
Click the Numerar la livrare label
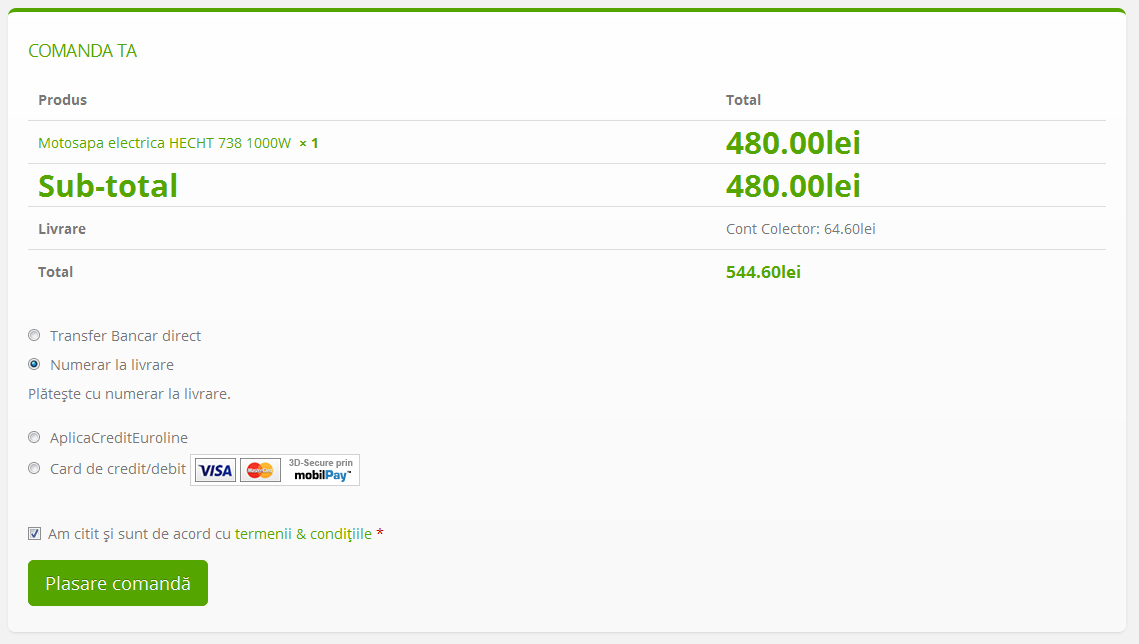[x=112, y=365]
